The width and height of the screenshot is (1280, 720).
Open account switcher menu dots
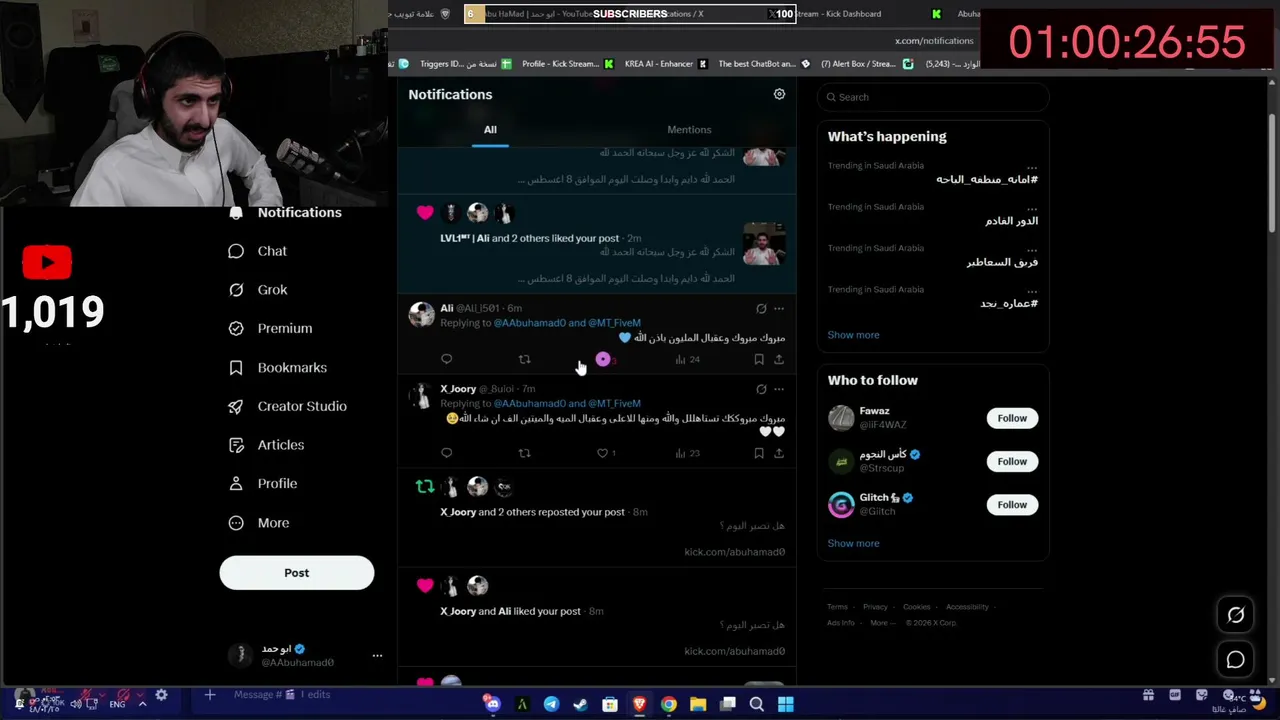pos(377,656)
